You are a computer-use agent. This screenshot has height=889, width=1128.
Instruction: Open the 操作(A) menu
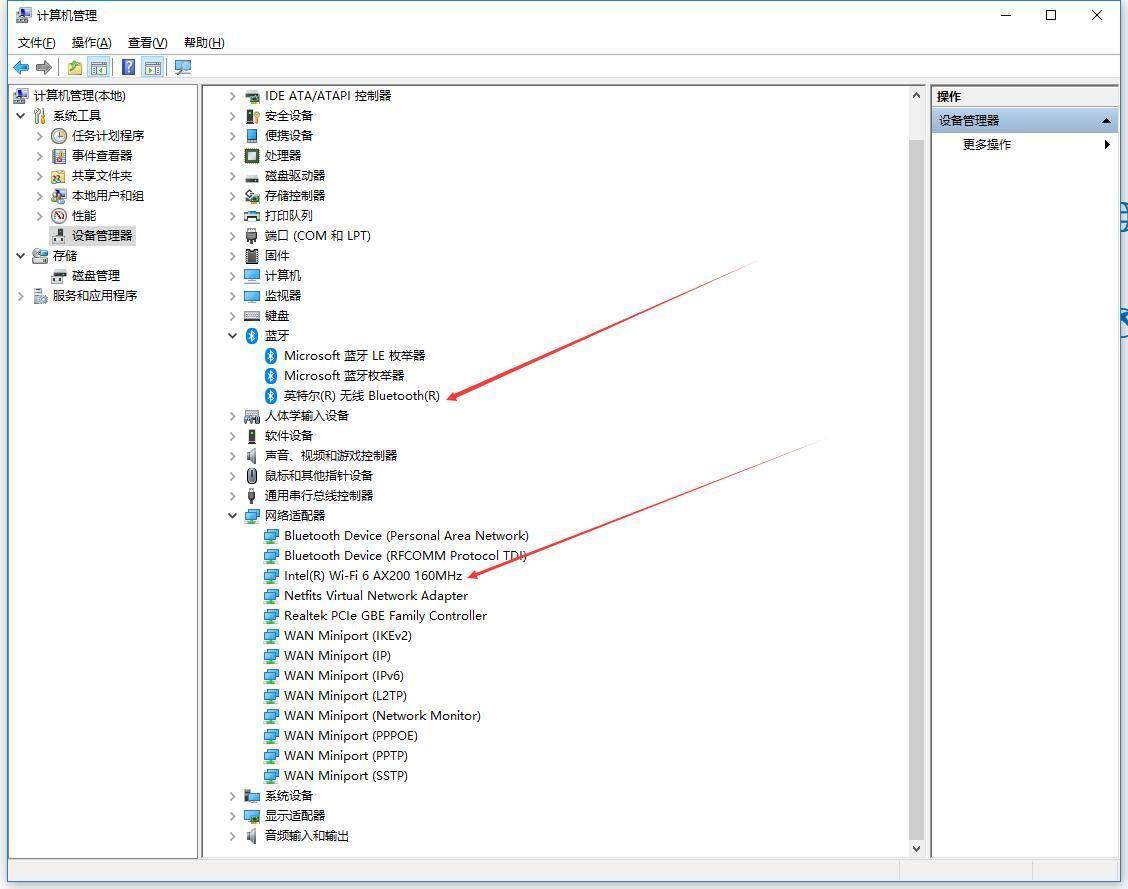[91, 43]
